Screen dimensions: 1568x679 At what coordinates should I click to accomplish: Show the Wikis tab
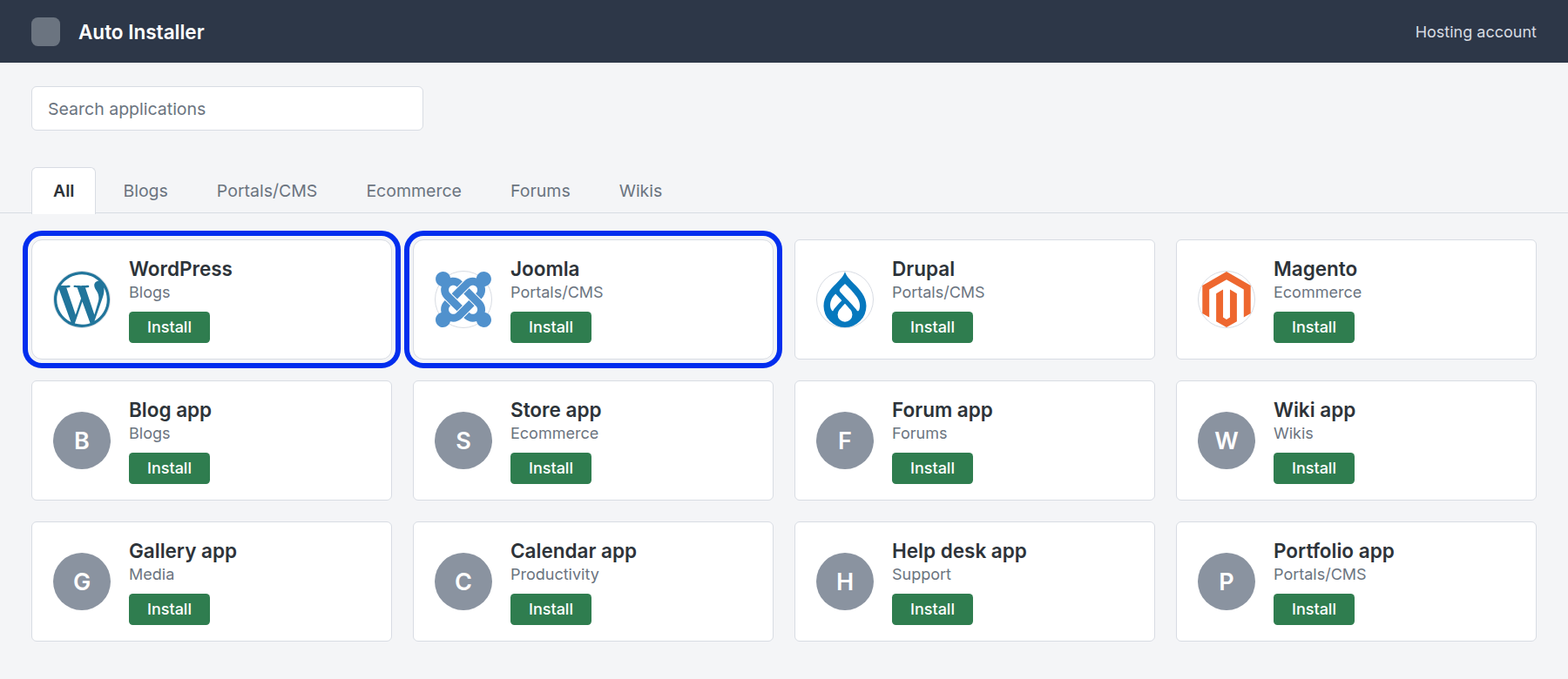(640, 191)
